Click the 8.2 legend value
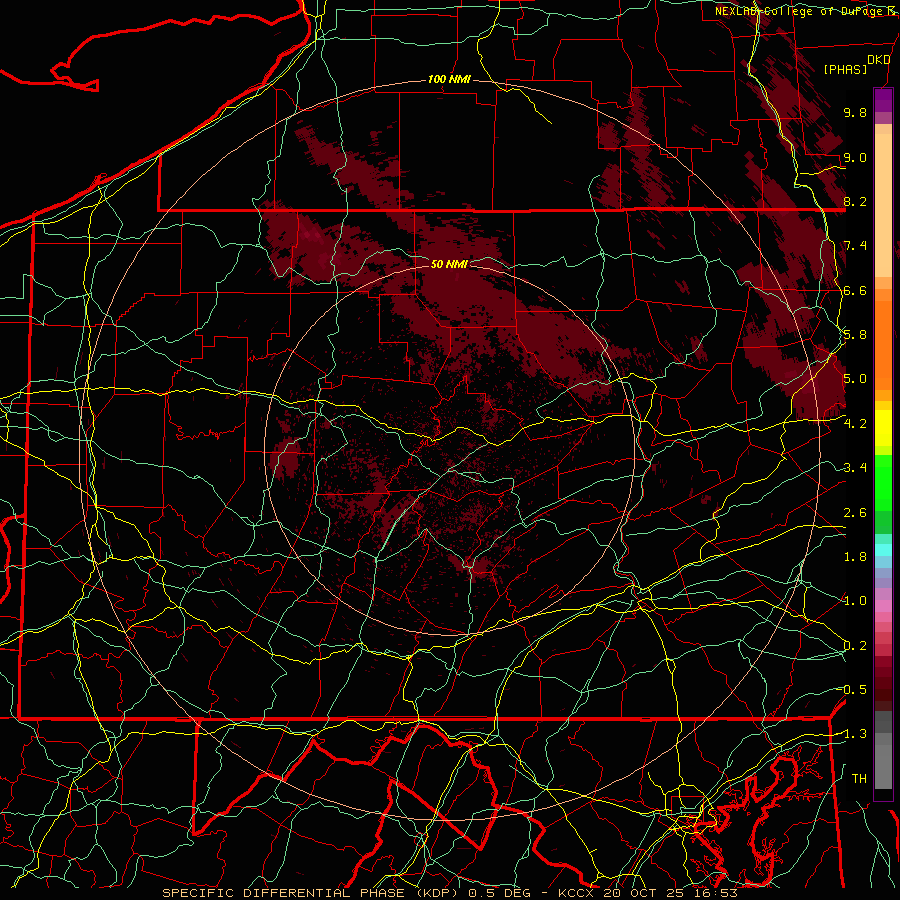This screenshot has width=900, height=900. pos(855,201)
